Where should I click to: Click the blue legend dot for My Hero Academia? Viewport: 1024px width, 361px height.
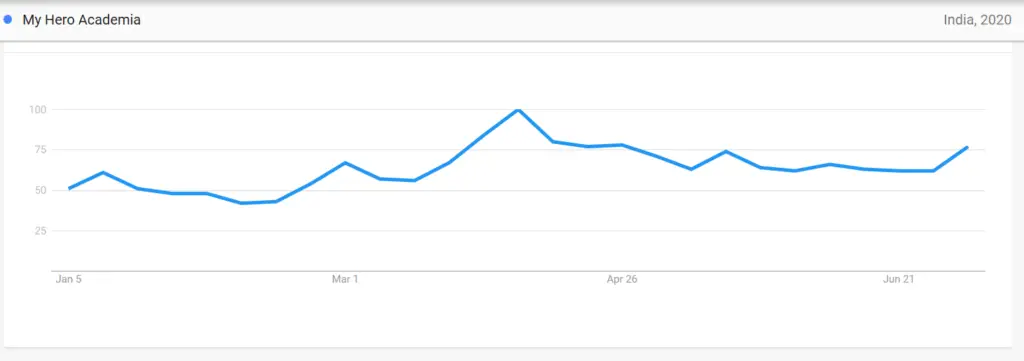pyautogui.click(x=8, y=20)
